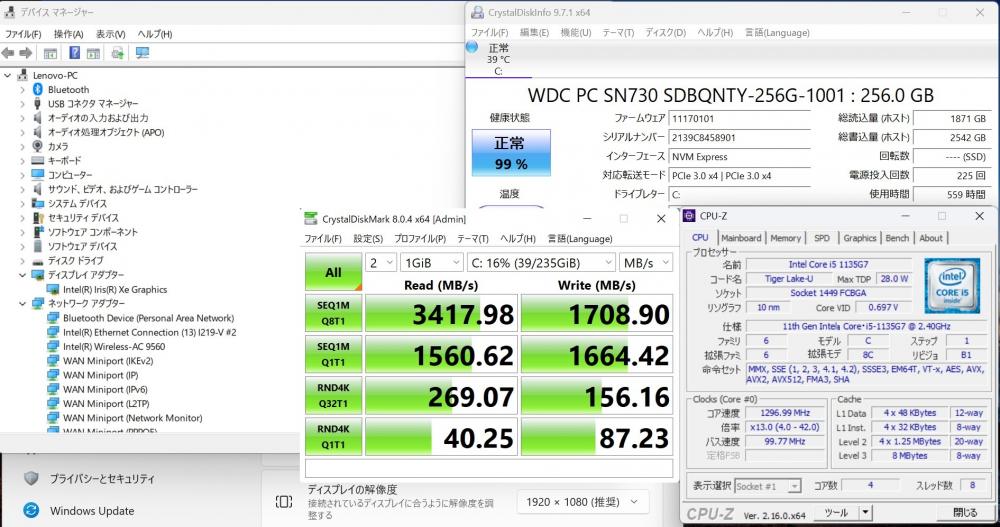Click the back arrow in Device Manager toolbar
Screen dimensions: 1000x527
point(8,53)
